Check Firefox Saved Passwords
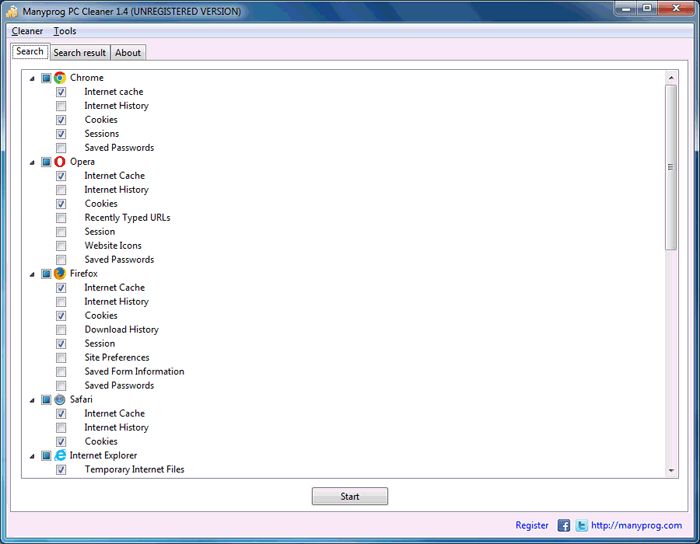The width and height of the screenshot is (700, 544). click(61, 386)
